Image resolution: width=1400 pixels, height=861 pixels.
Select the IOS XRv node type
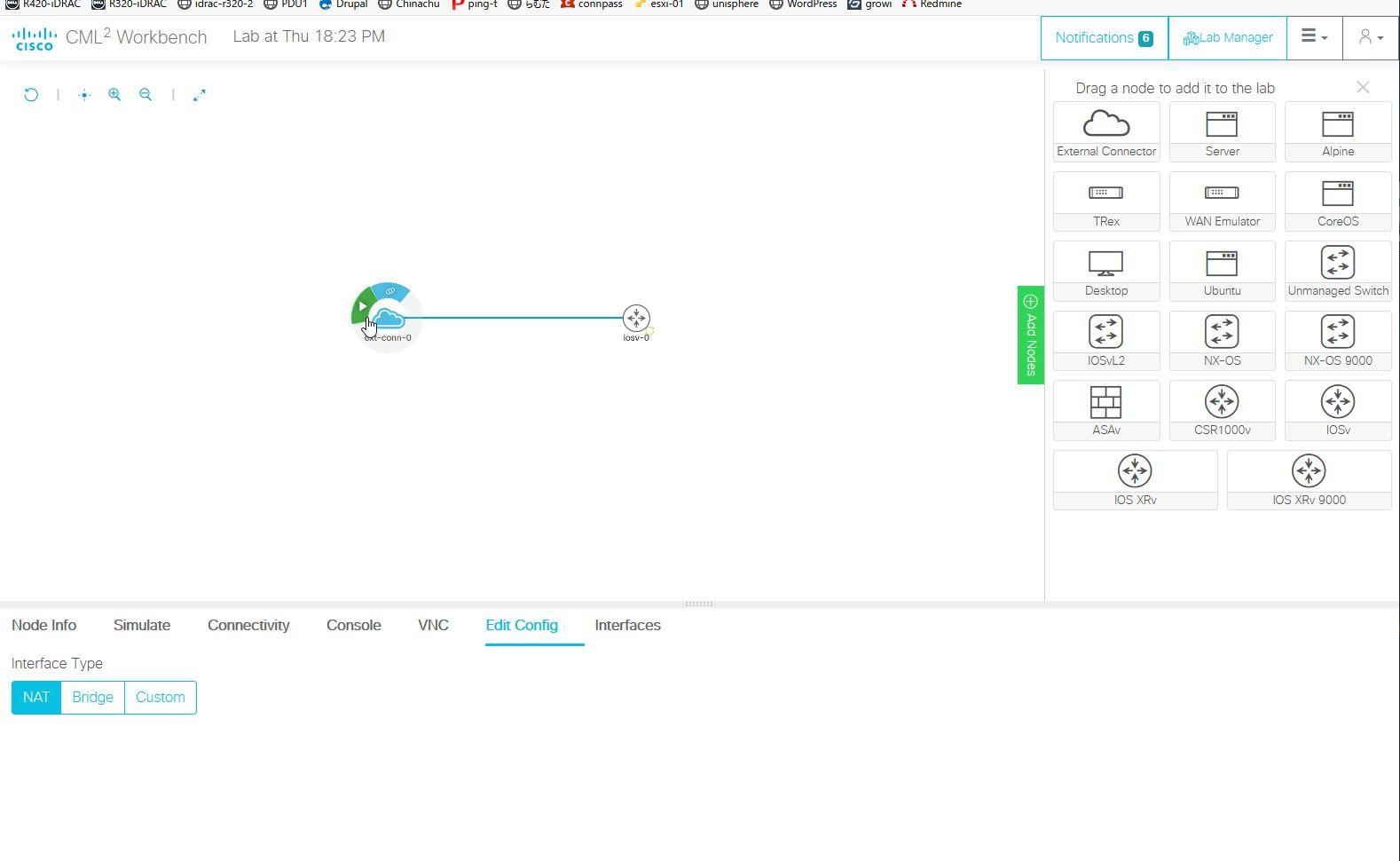tap(1135, 480)
